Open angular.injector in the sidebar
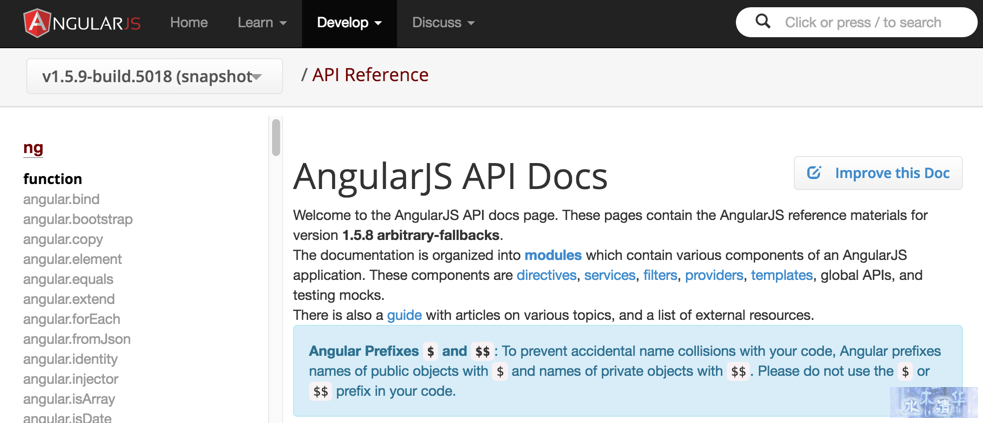 coord(71,380)
